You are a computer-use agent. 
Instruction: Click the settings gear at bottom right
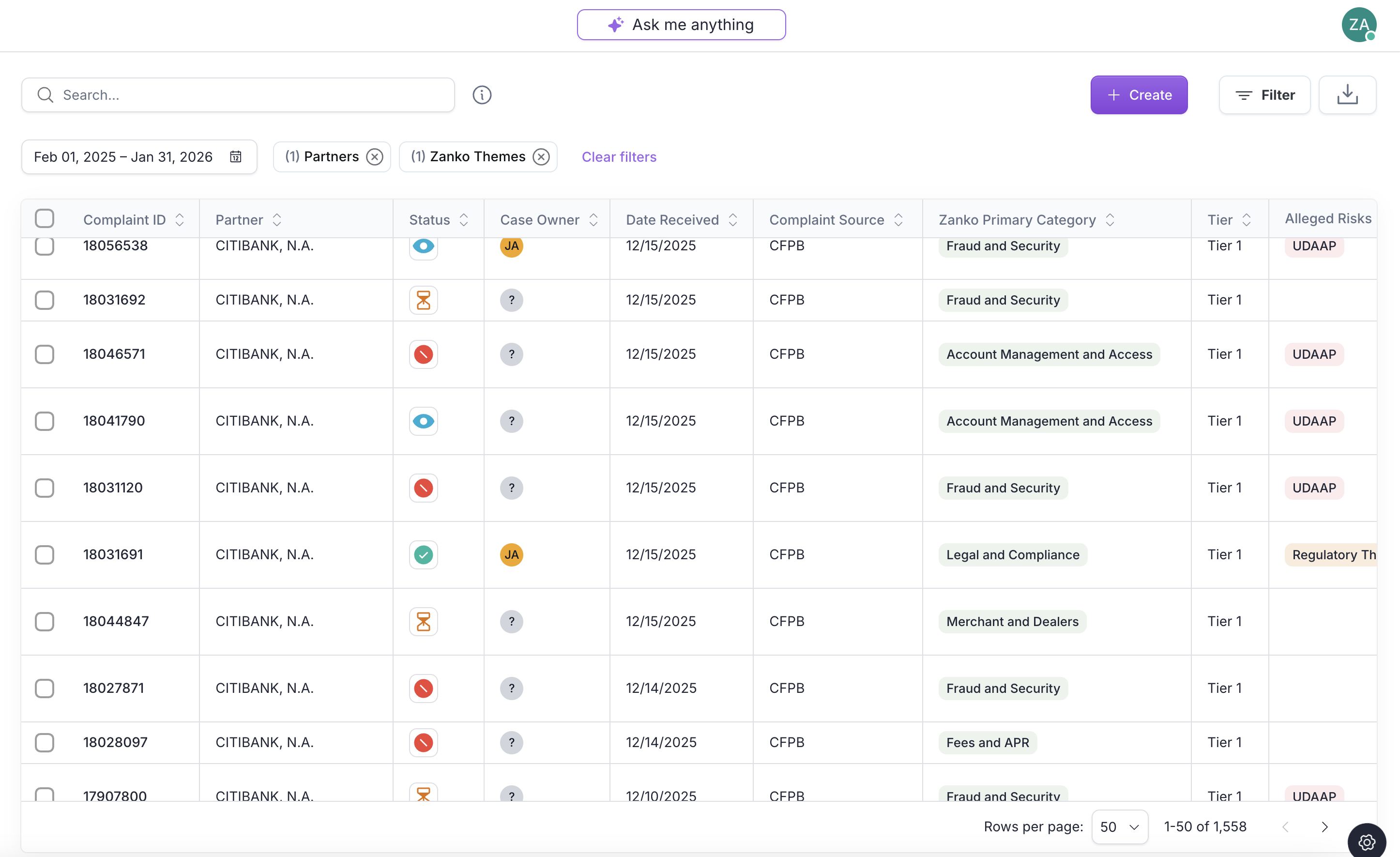pos(1367,842)
